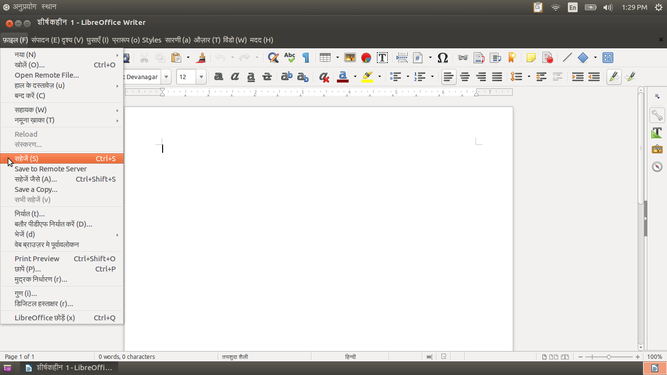Select the Line drawing tool
The image size is (667, 375).
(x=567, y=57)
